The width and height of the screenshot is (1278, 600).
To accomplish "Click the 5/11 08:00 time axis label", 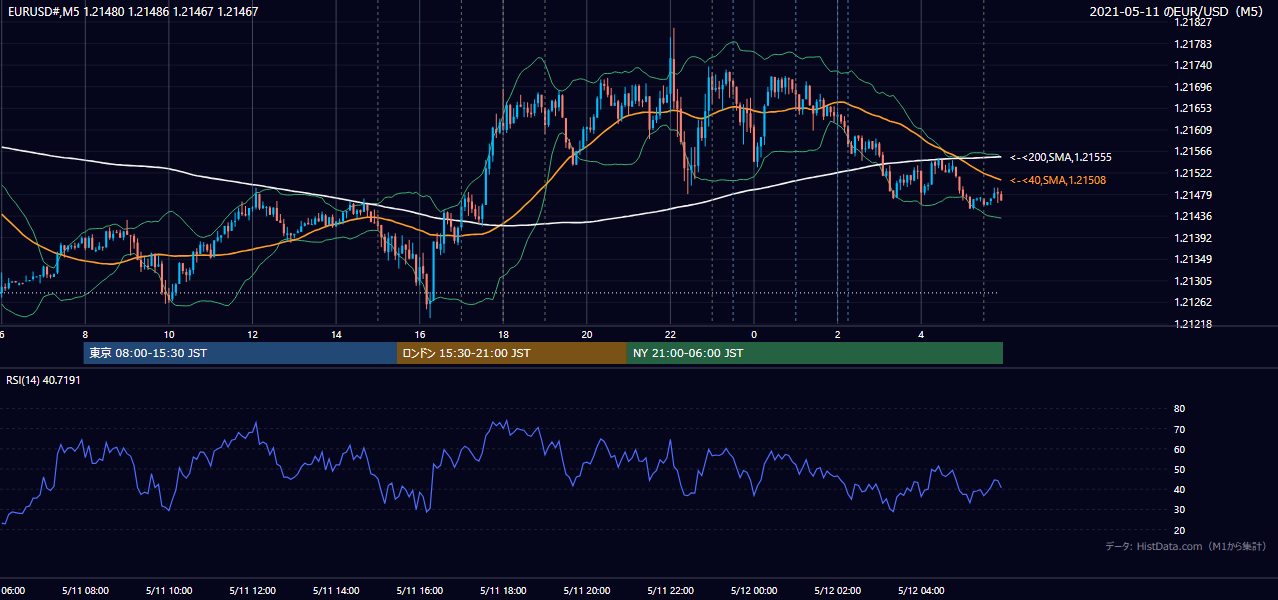I will [85, 591].
